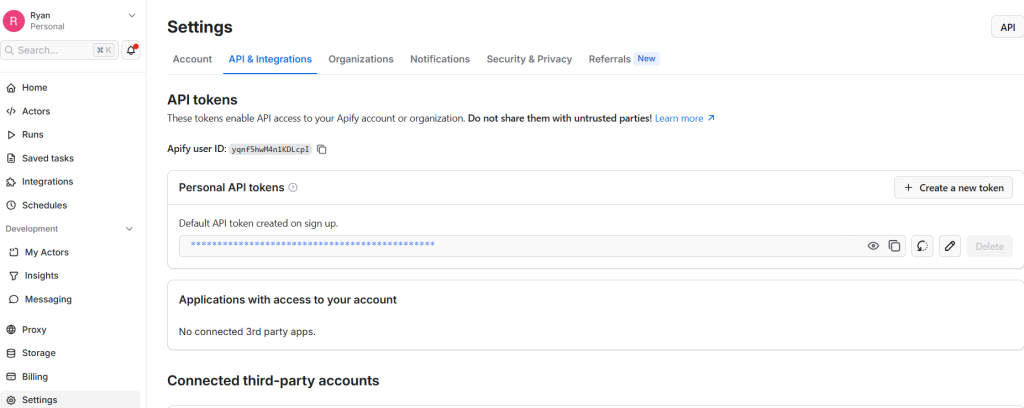Click the disabled Delete button

point(989,246)
